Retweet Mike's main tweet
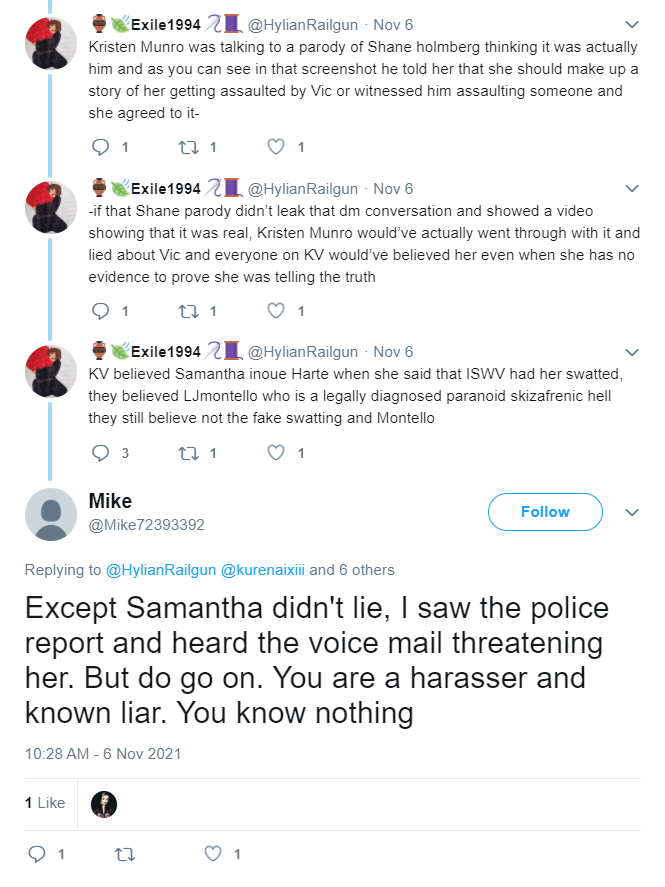Image resolution: width=665 pixels, height=887 pixels. tap(125, 854)
